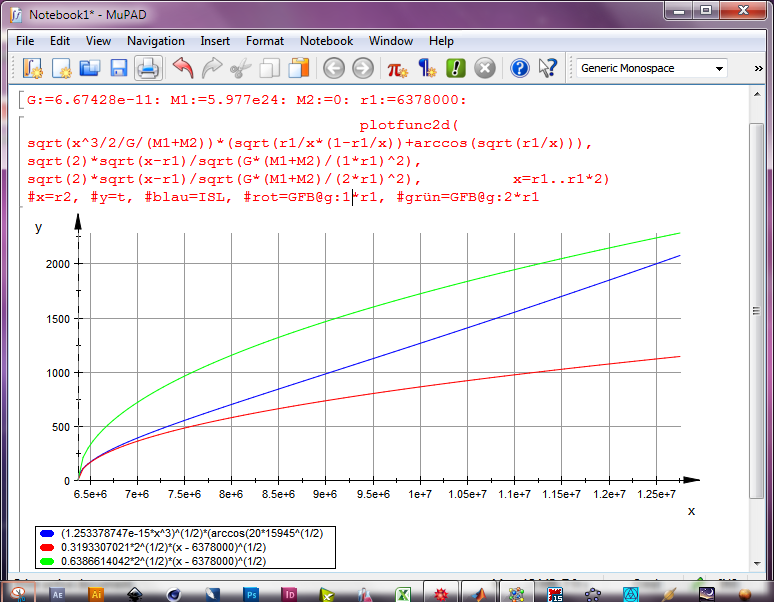
Task: Click the green legend swatch
Action: 47,561
